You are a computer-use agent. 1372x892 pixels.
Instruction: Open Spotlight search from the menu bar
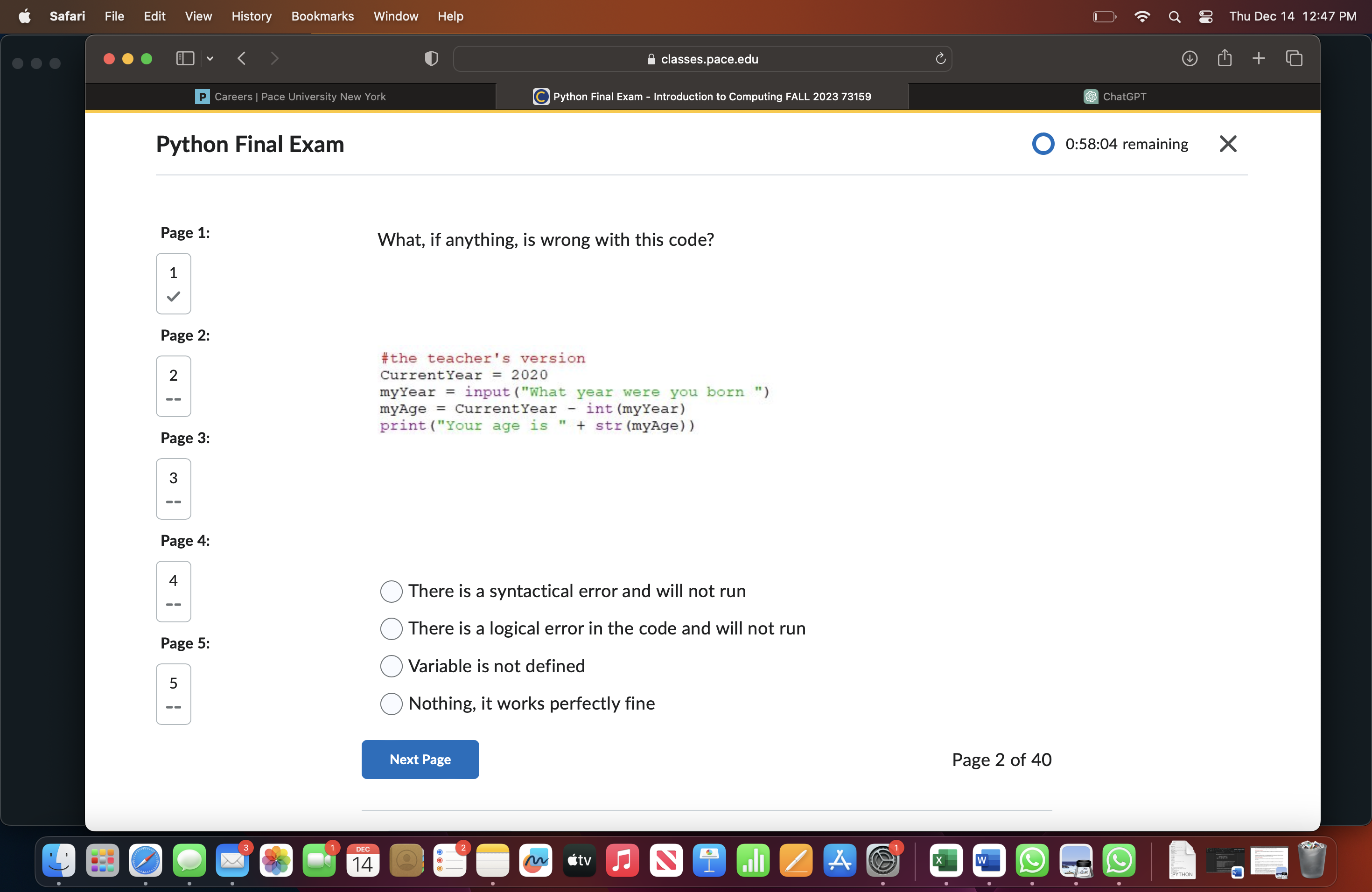point(1175,16)
